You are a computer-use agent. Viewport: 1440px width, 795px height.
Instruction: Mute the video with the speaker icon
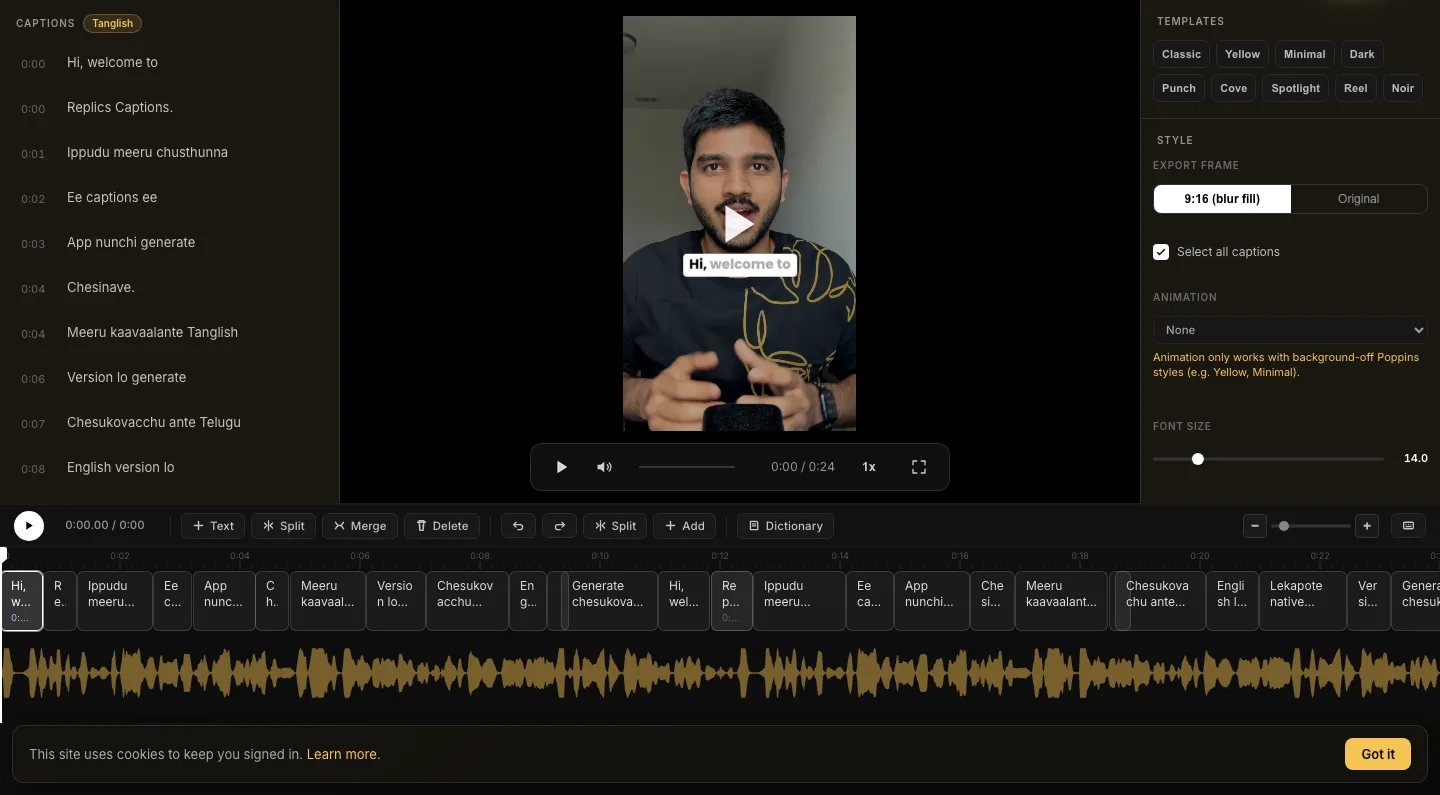(x=604, y=467)
